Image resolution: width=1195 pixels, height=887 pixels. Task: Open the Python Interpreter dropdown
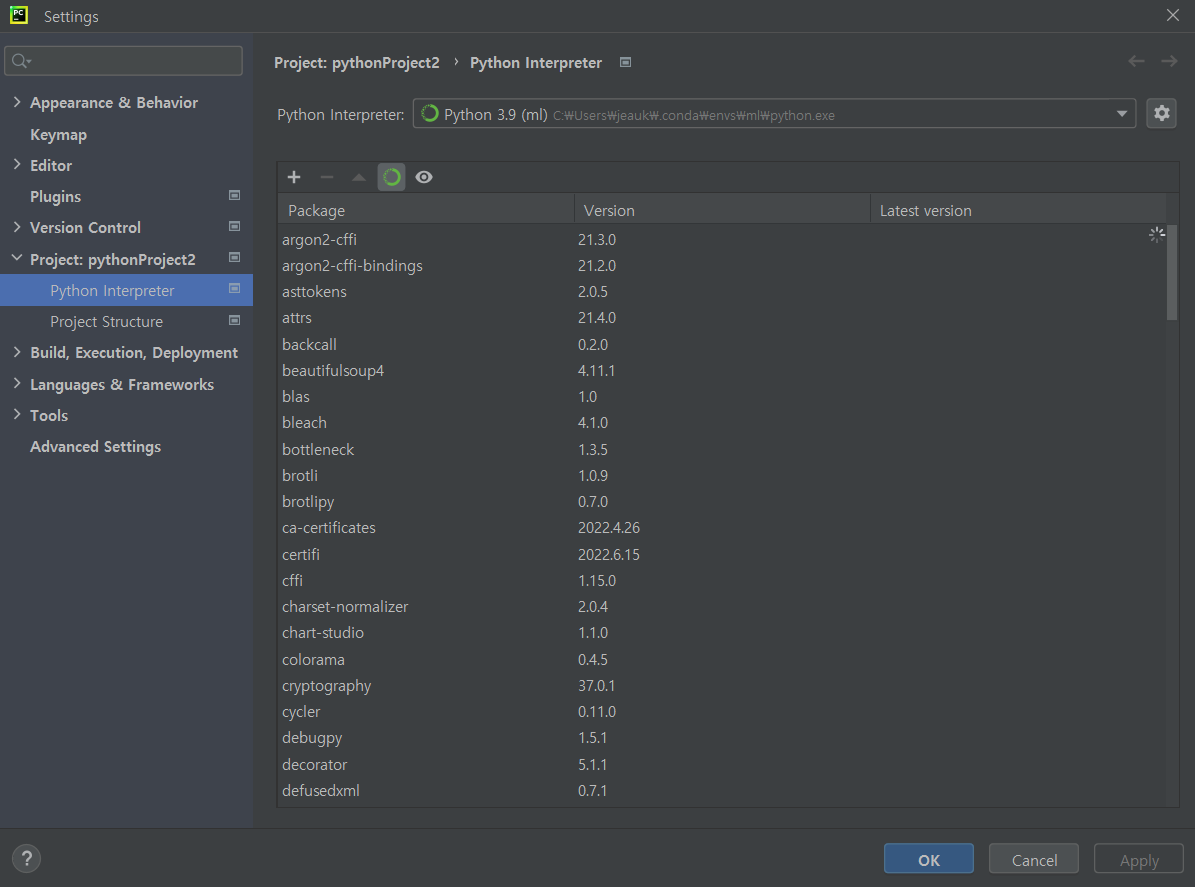(x=774, y=114)
